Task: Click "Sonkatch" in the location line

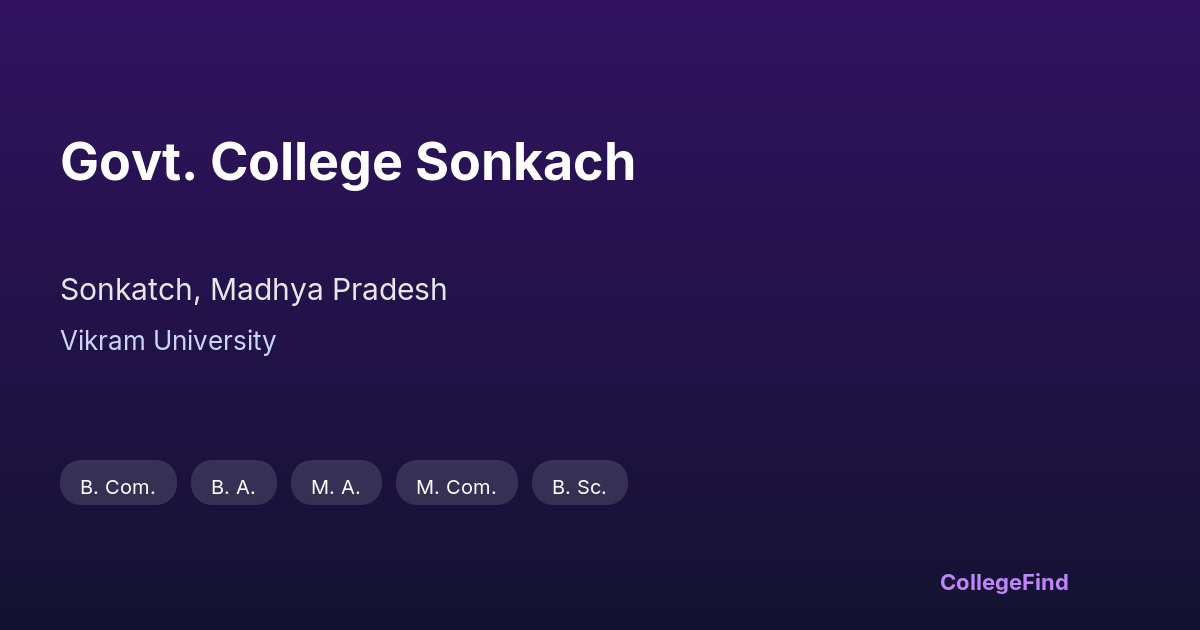Action: click(x=125, y=290)
